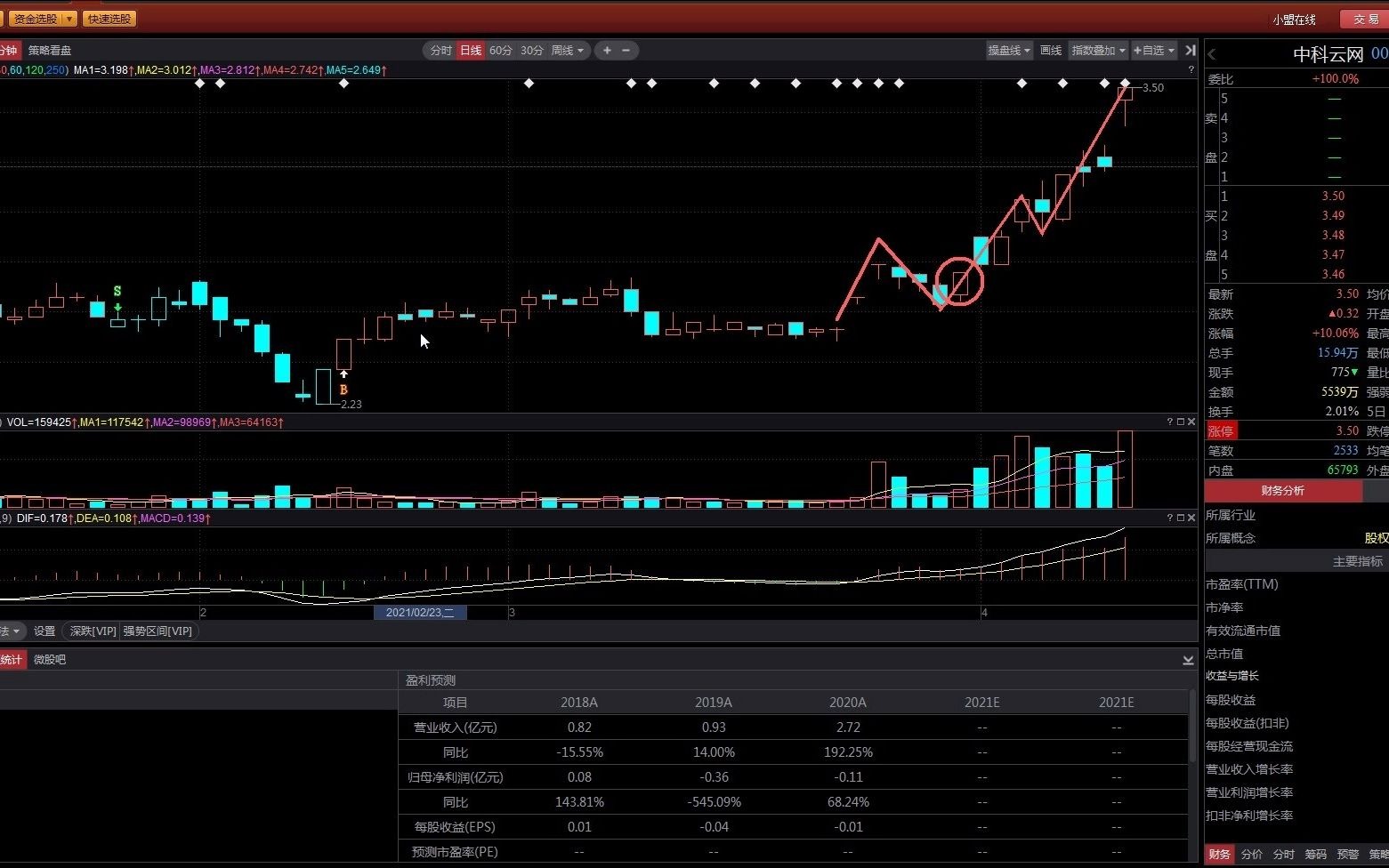The width and height of the screenshot is (1389, 868).
Task: Close the VOL indicator panel
Action: tap(1191, 422)
